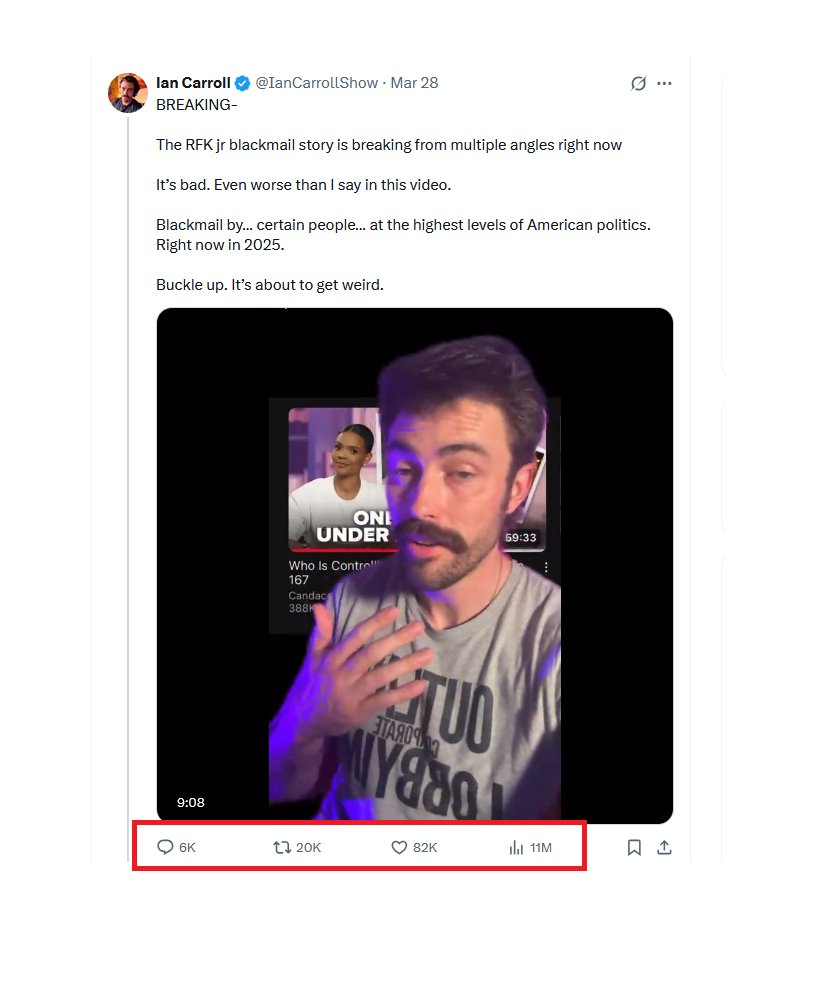The image size is (834, 1000).
Task: Click the 11M views count
Action: pos(541,848)
